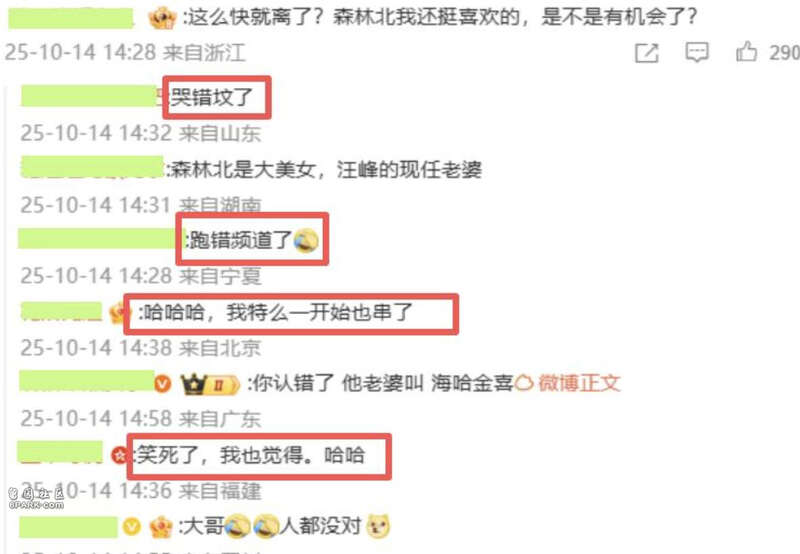The height and width of the screenshot is (554, 800).
Task: Click the crown badge next to 大哥 comment
Action: 161,526
